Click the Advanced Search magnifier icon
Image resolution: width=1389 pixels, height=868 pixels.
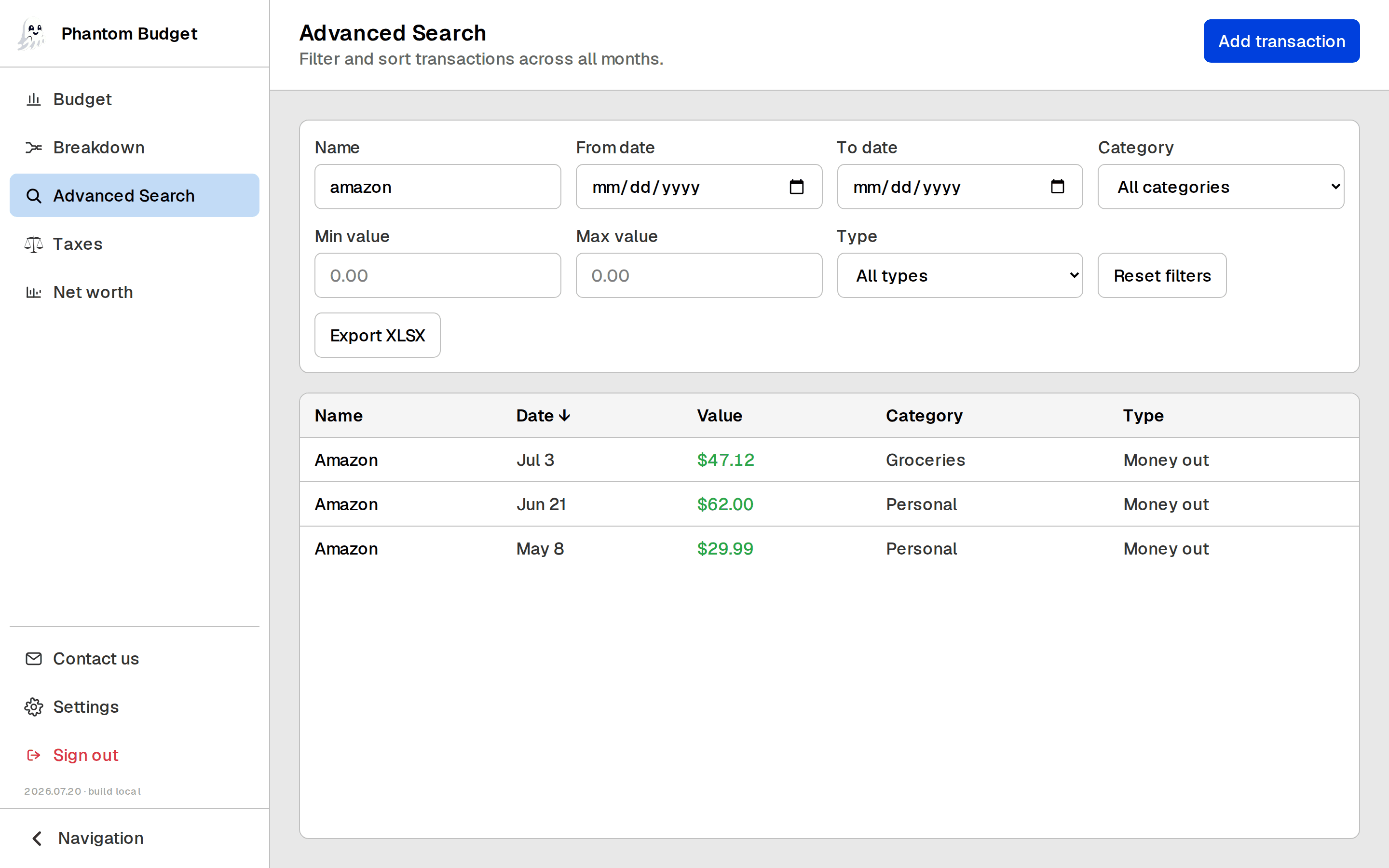pos(34,196)
